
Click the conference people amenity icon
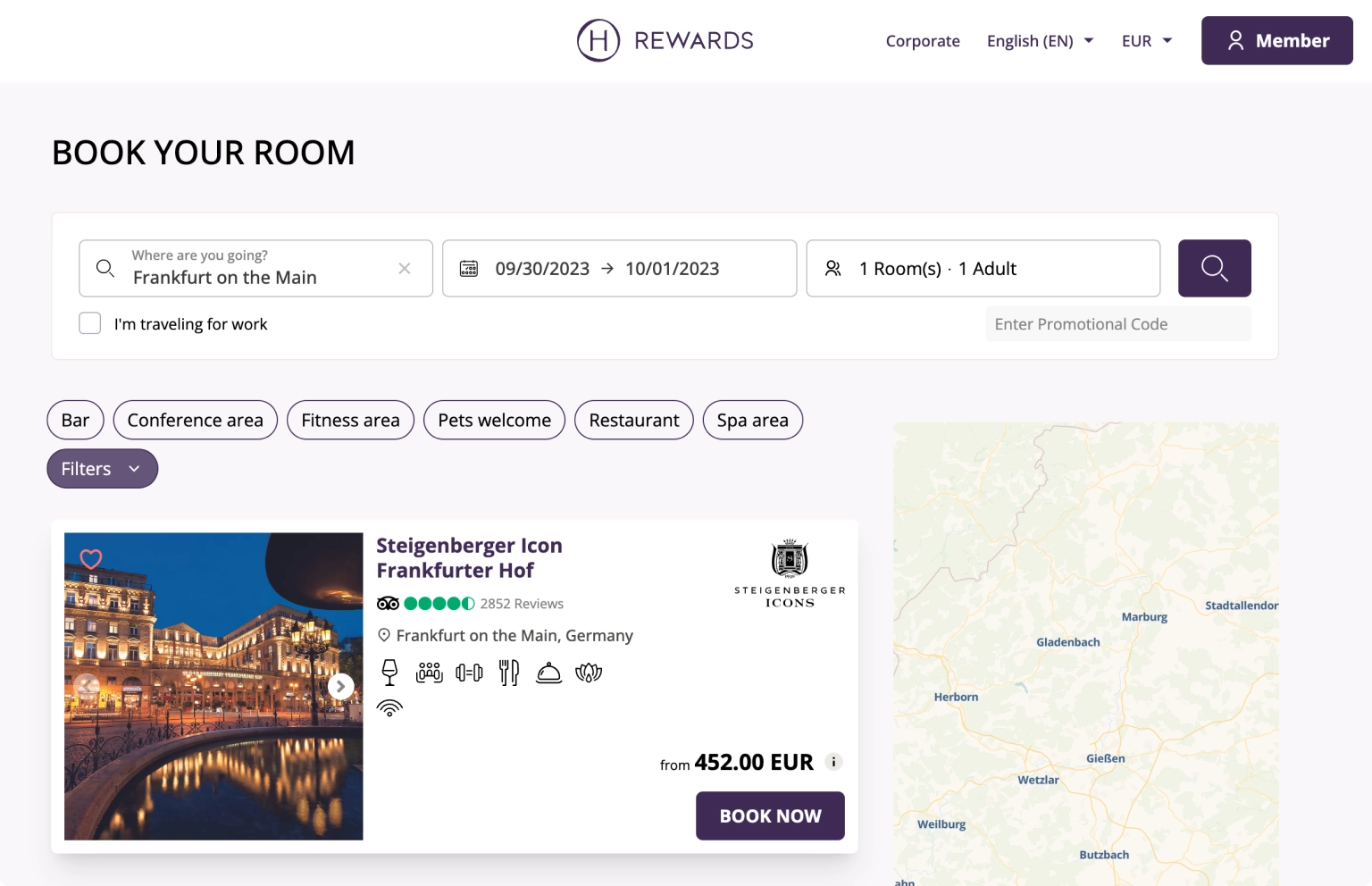pos(430,673)
